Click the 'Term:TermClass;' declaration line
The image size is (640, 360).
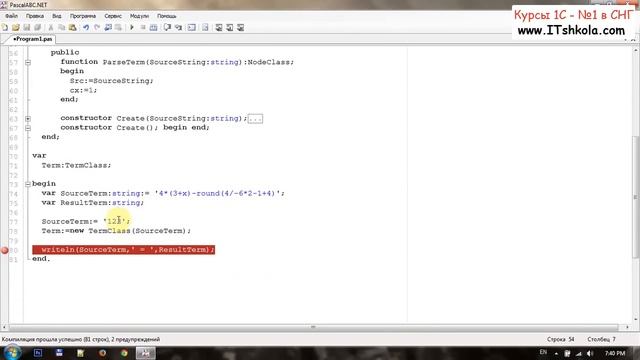[76, 165]
